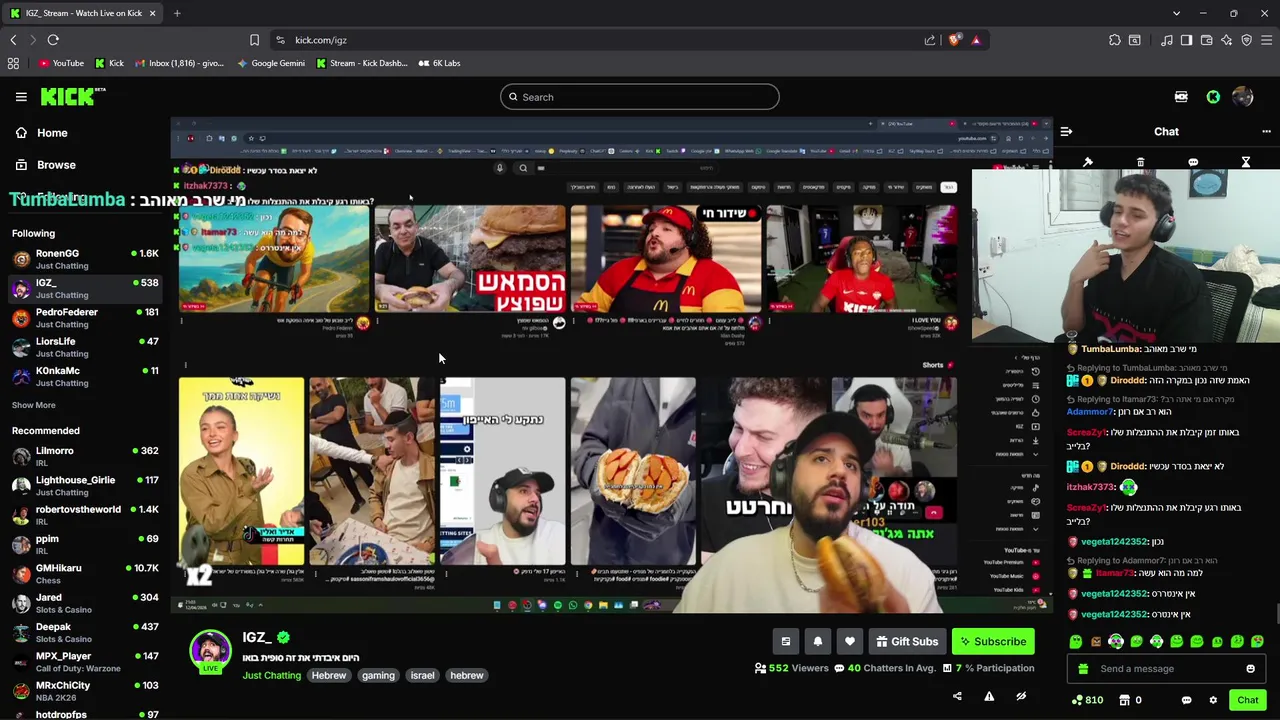The image size is (1280, 720).
Task: Open the chat three-dots options menu
Action: 1266,131
